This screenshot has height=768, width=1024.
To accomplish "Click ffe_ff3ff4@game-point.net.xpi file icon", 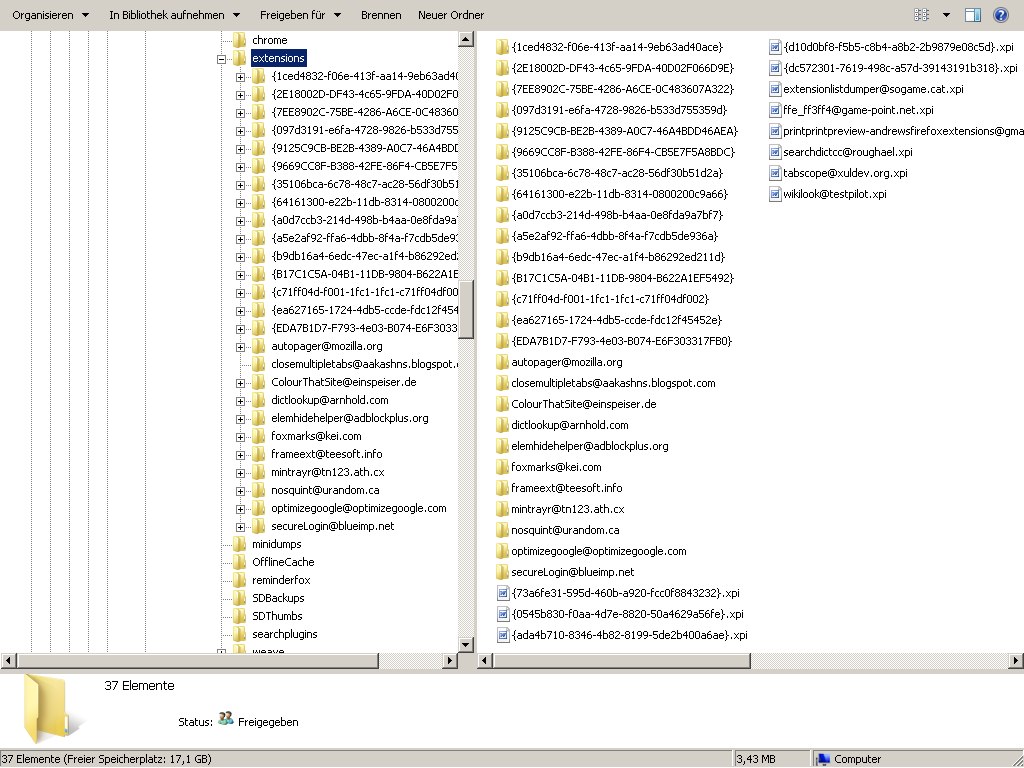I will 775,110.
